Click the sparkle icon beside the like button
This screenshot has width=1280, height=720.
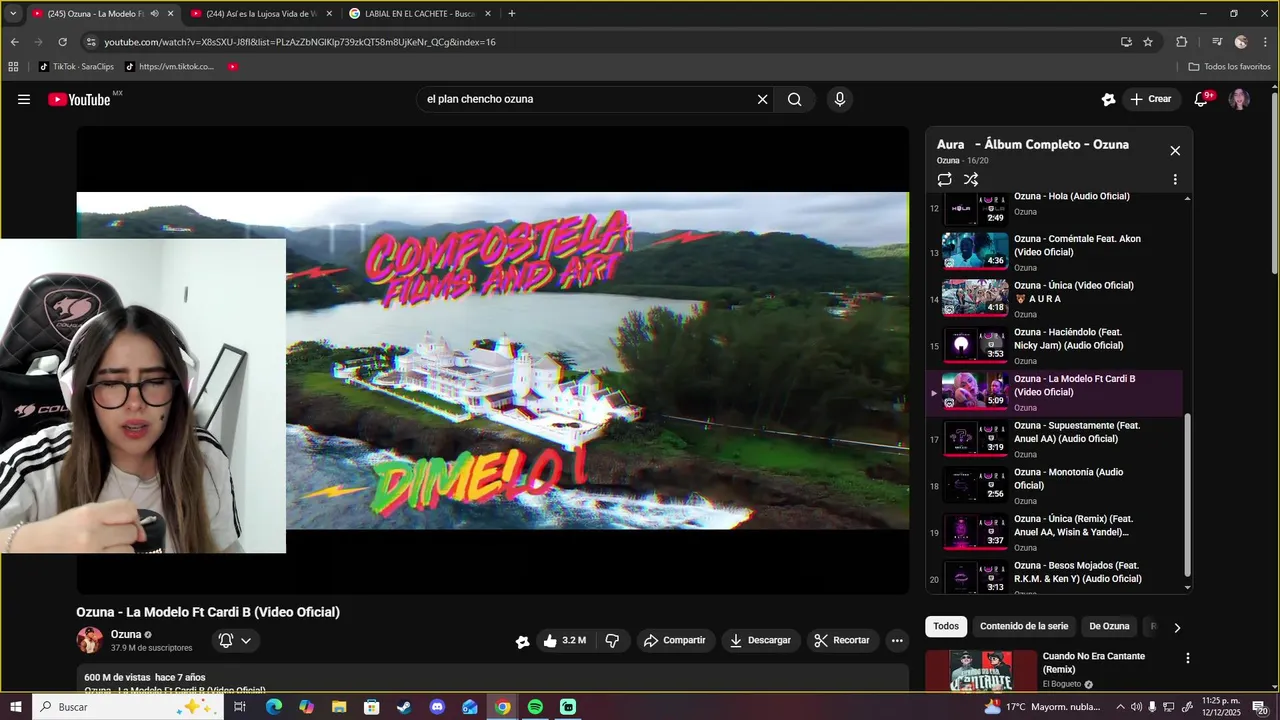[522, 641]
